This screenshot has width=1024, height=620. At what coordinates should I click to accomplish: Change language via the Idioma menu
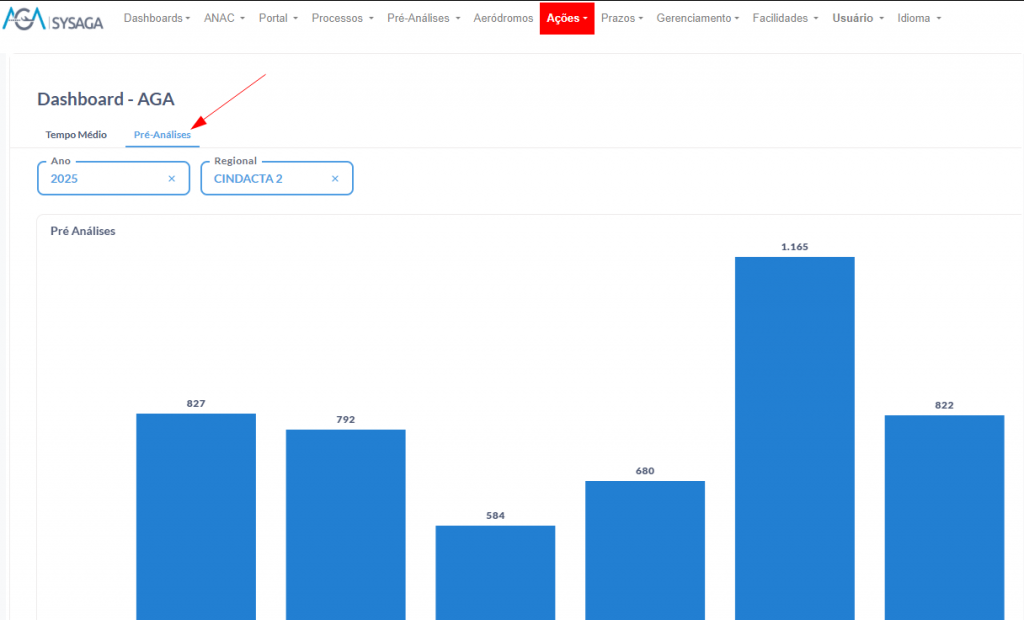(x=919, y=18)
